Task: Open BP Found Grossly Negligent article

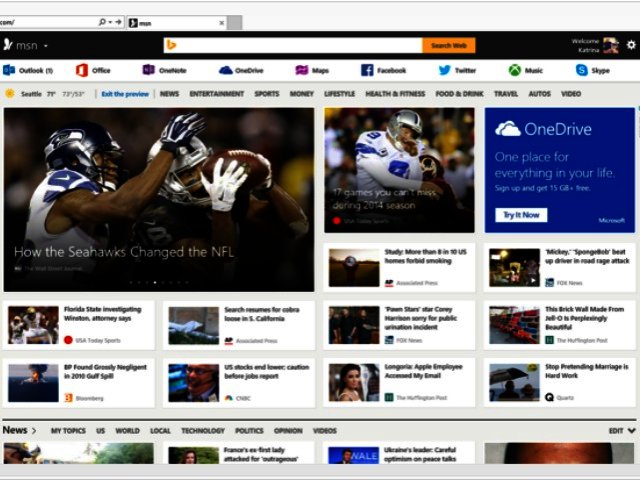Action: 79,383
